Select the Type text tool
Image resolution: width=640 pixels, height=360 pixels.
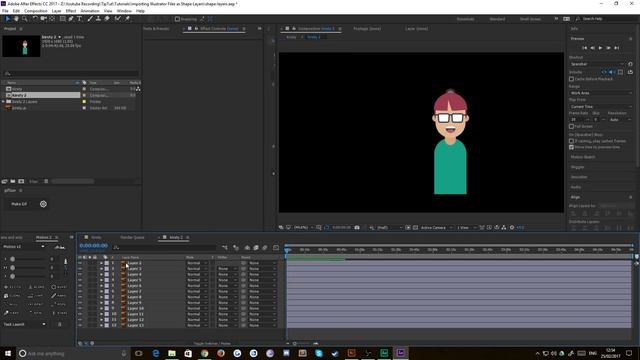tap(80, 19)
